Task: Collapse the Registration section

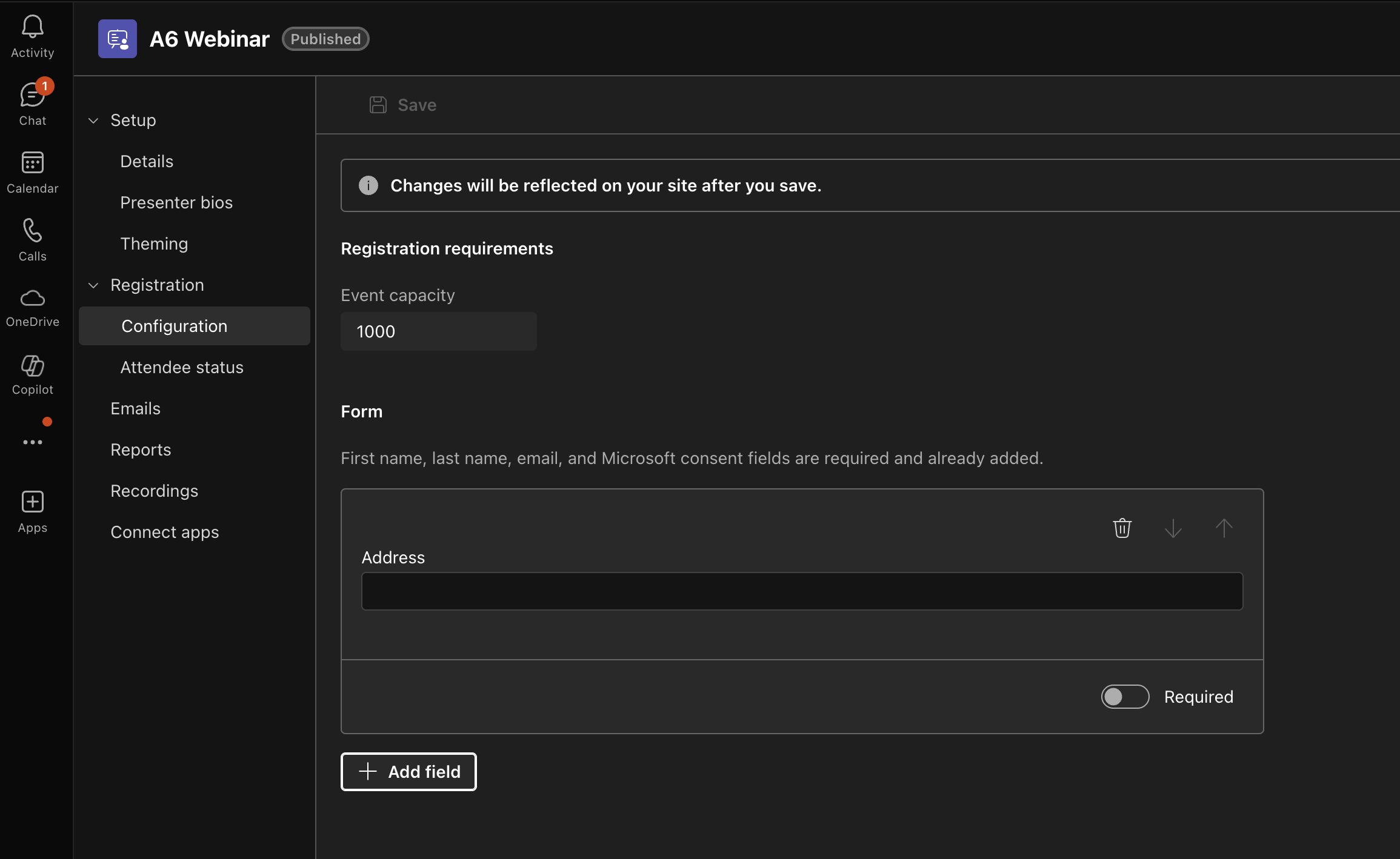Action: pyautogui.click(x=94, y=285)
